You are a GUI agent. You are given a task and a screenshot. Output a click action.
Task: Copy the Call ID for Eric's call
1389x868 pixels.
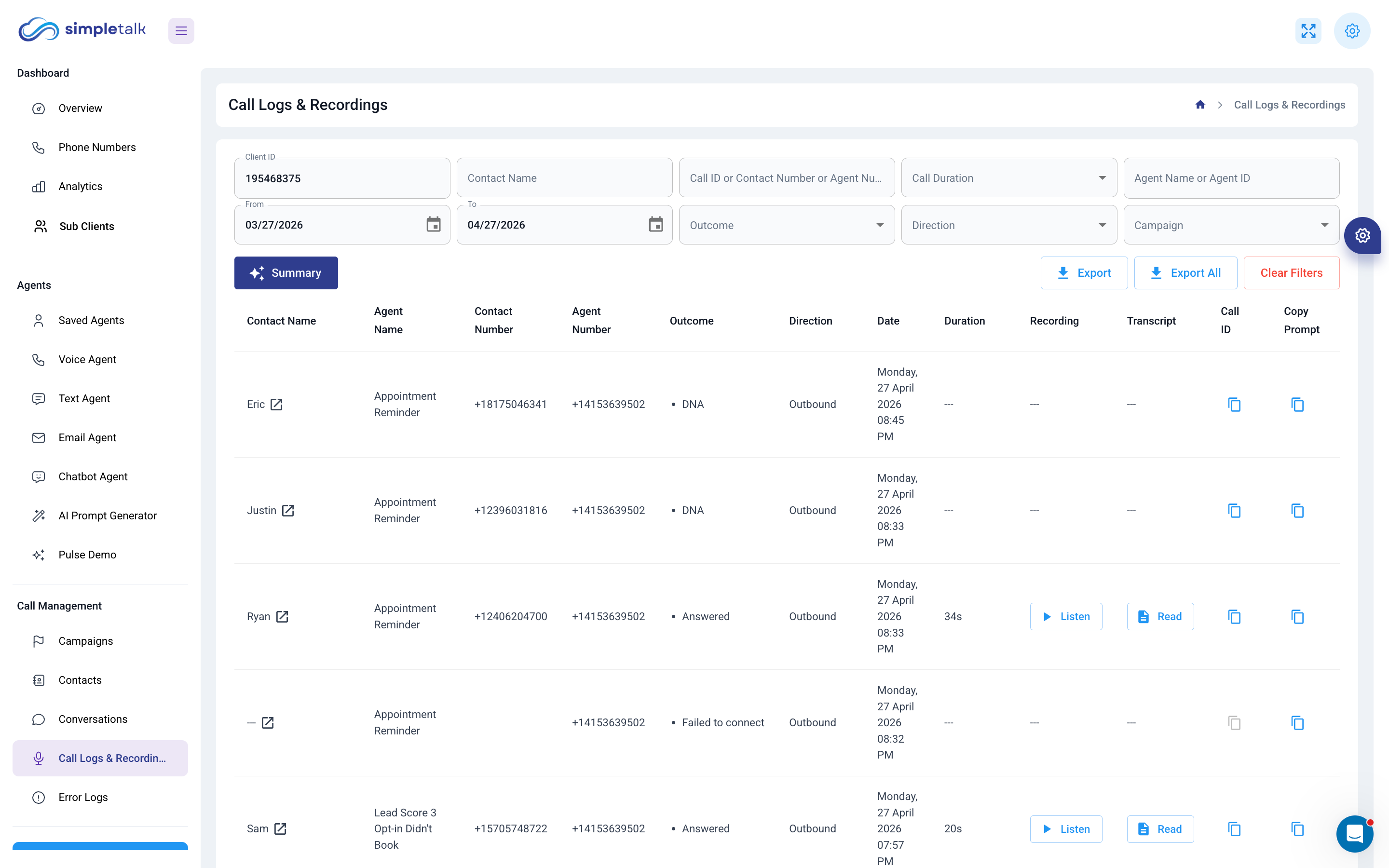[1234, 404]
